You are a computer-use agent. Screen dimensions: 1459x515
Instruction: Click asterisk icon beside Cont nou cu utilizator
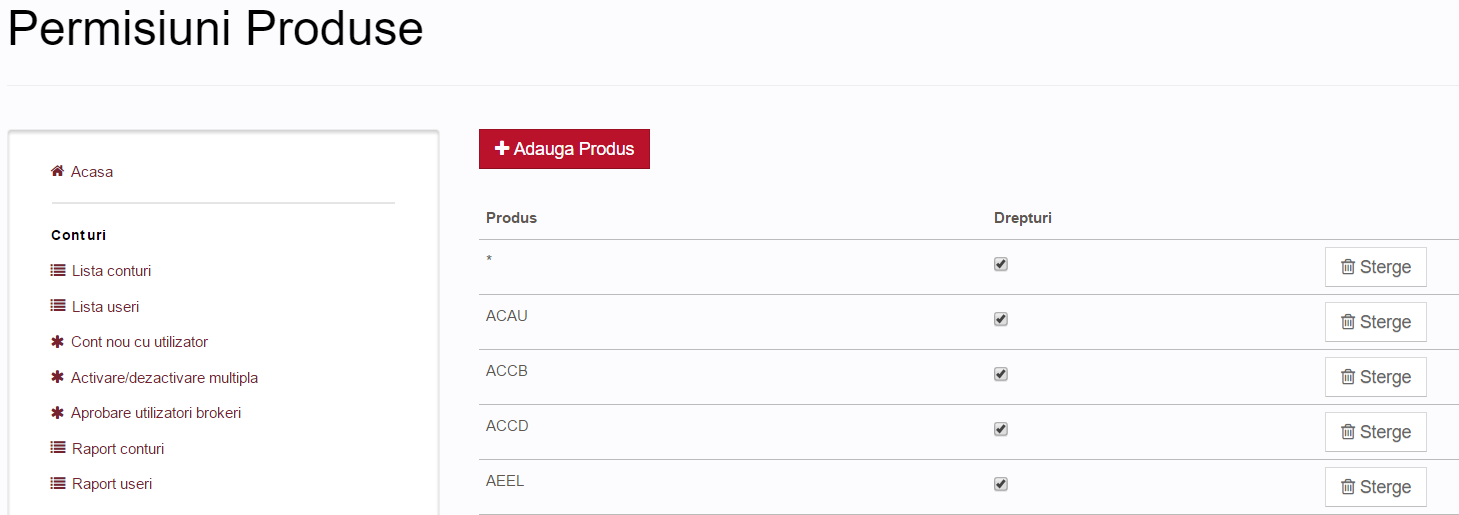pos(57,342)
